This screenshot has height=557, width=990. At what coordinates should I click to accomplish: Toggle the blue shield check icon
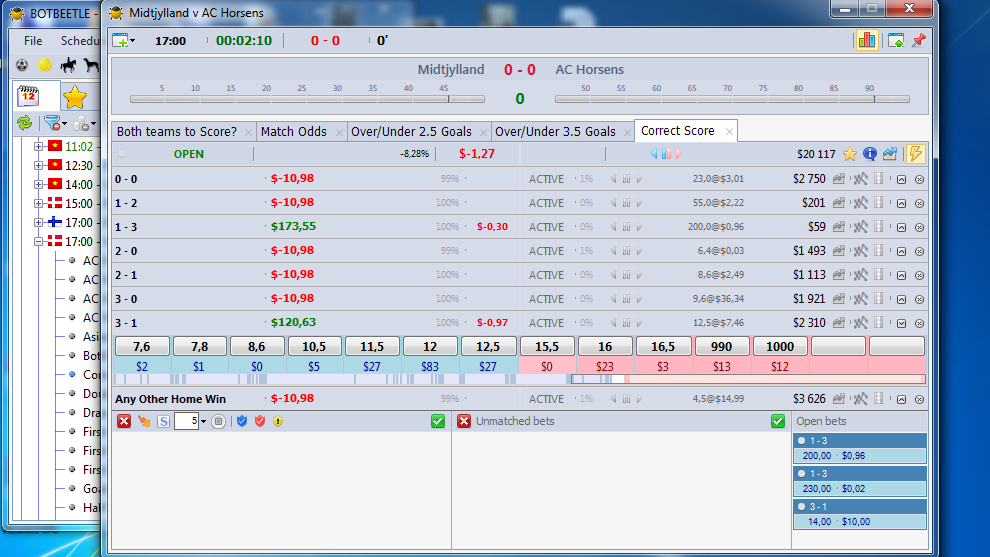point(242,421)
